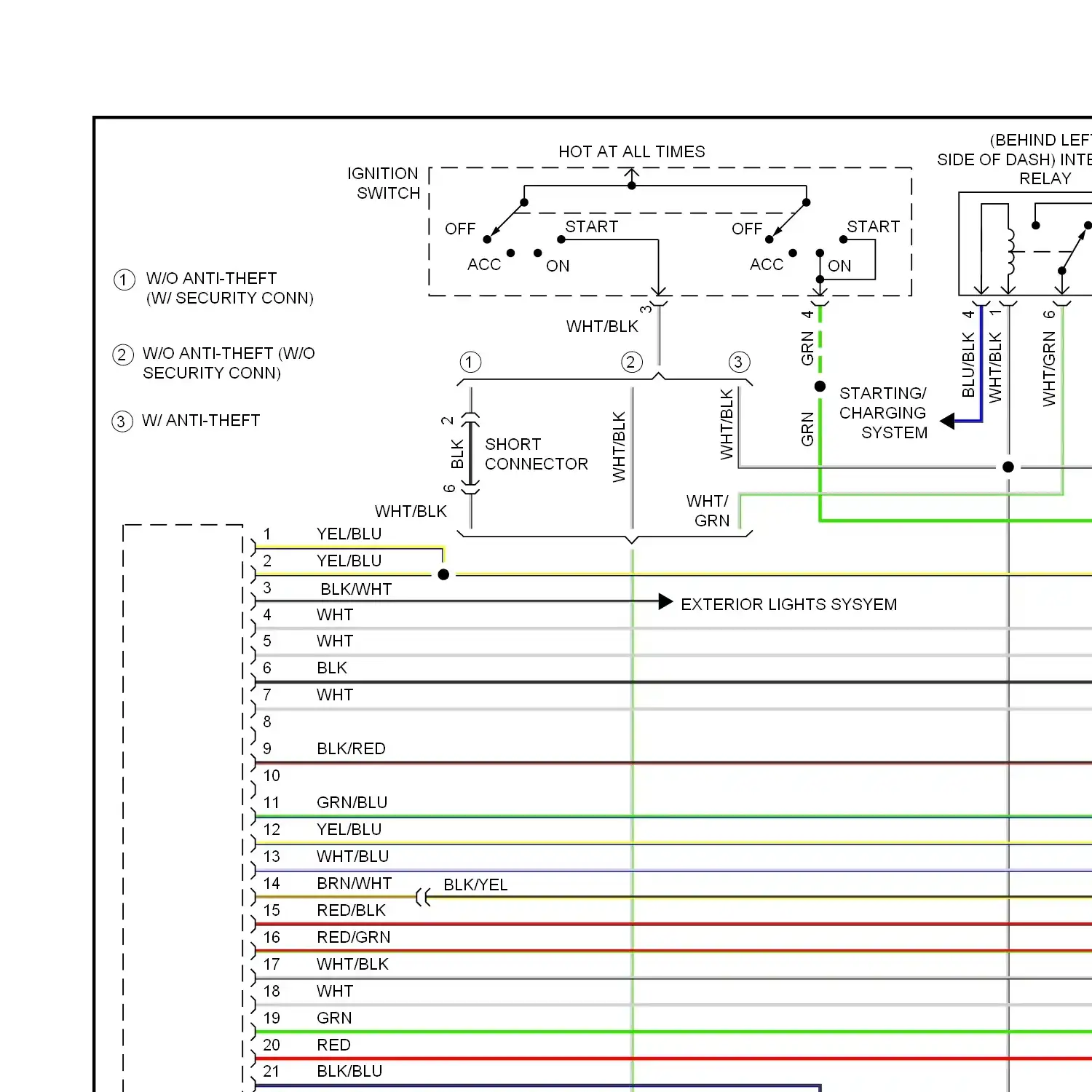Select "BLK/WHT" on connector pin 3
Viewport: 1092px width, 1092px height.
point(356,589)
